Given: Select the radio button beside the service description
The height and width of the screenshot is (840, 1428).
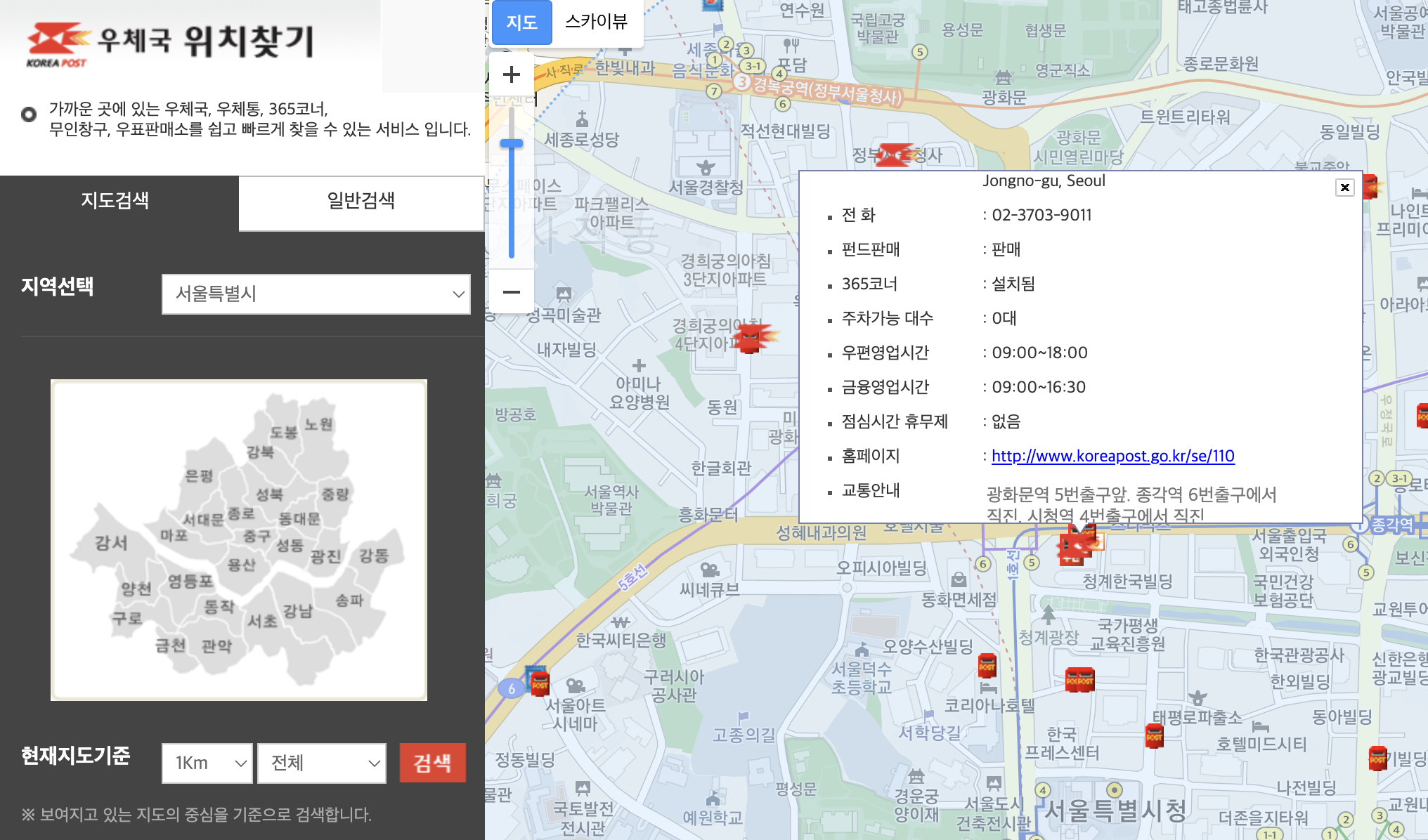Looking at the screenshot, I should (x=29, y=114).
